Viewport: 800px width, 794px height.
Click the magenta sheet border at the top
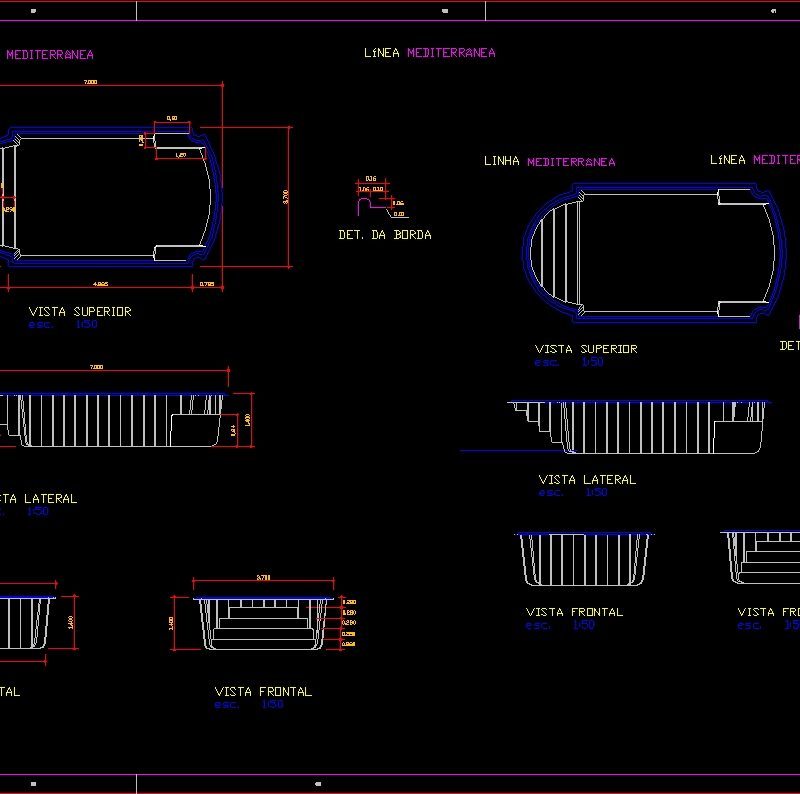[x=400, y=13]
